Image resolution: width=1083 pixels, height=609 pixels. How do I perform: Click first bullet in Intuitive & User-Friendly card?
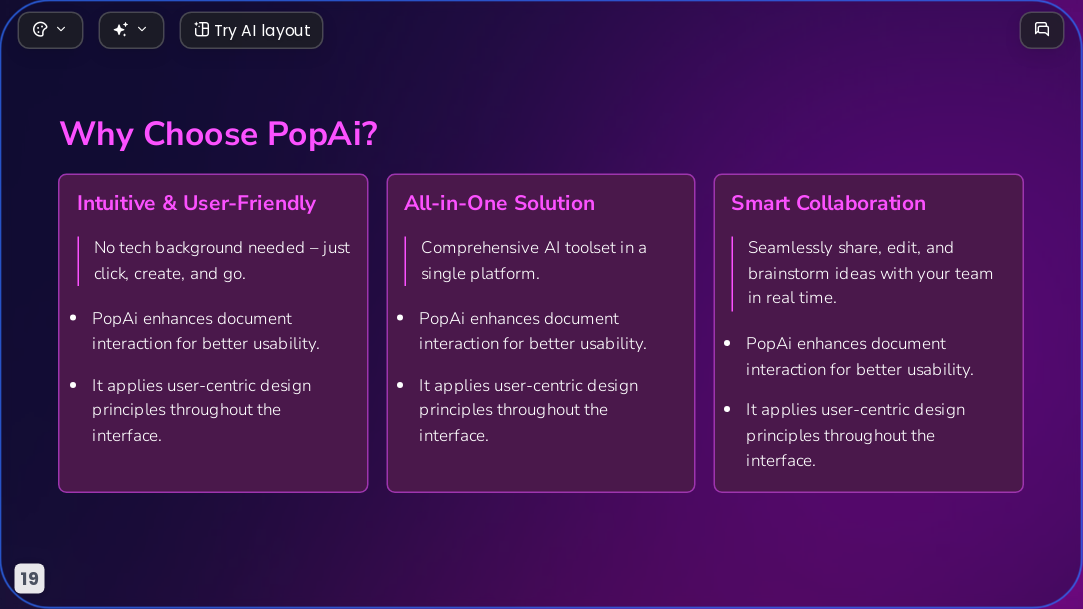pyautogui.click(x=205, y=331)
